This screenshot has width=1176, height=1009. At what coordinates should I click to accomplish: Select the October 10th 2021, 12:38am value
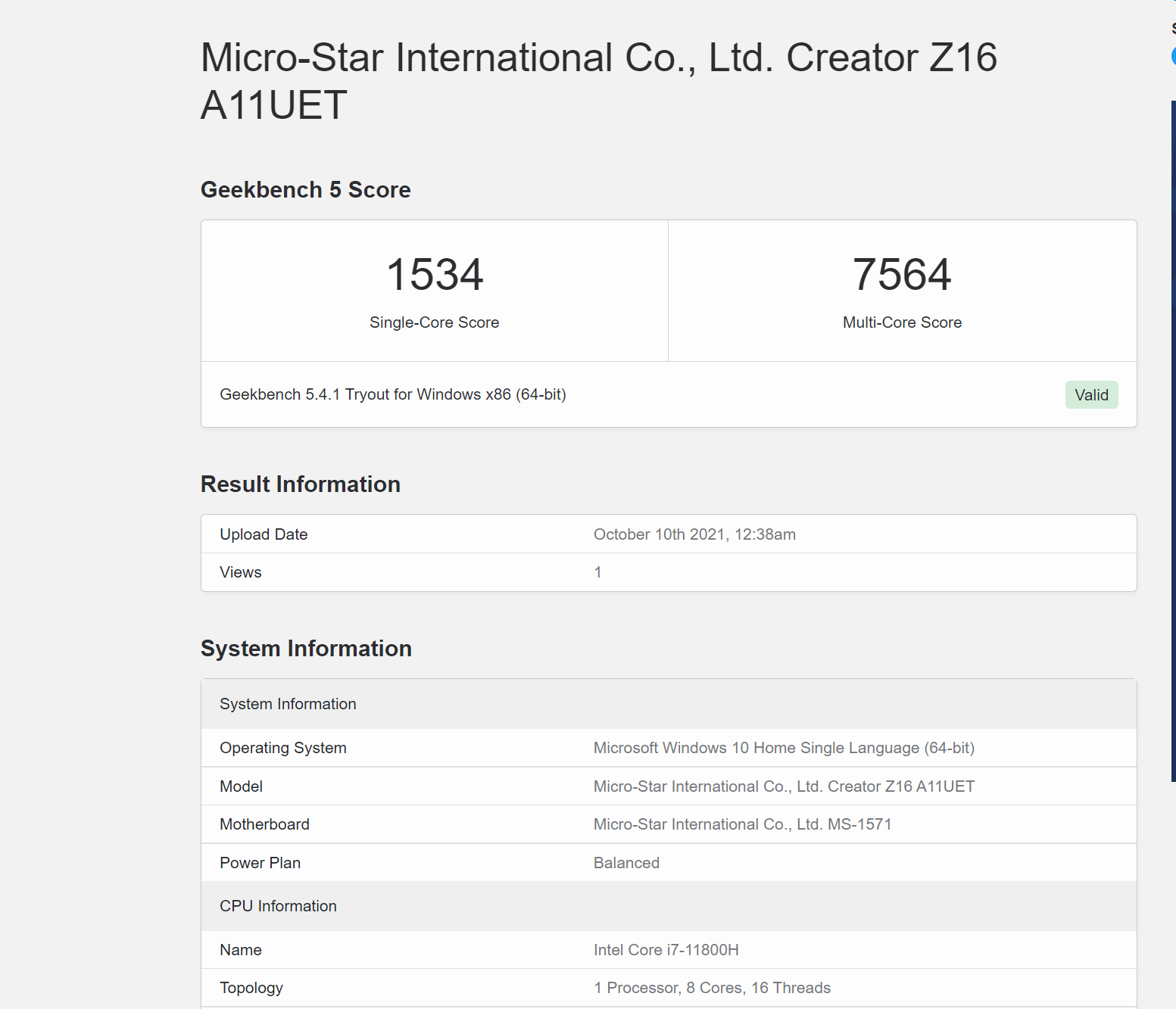694,534
